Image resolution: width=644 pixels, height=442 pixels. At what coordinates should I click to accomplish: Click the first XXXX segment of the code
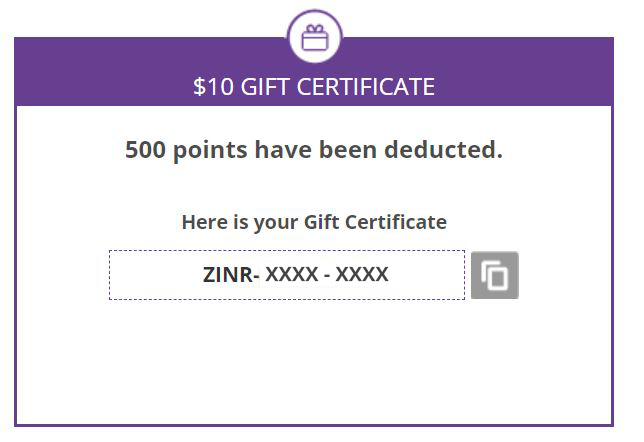(x=292, y=274)
